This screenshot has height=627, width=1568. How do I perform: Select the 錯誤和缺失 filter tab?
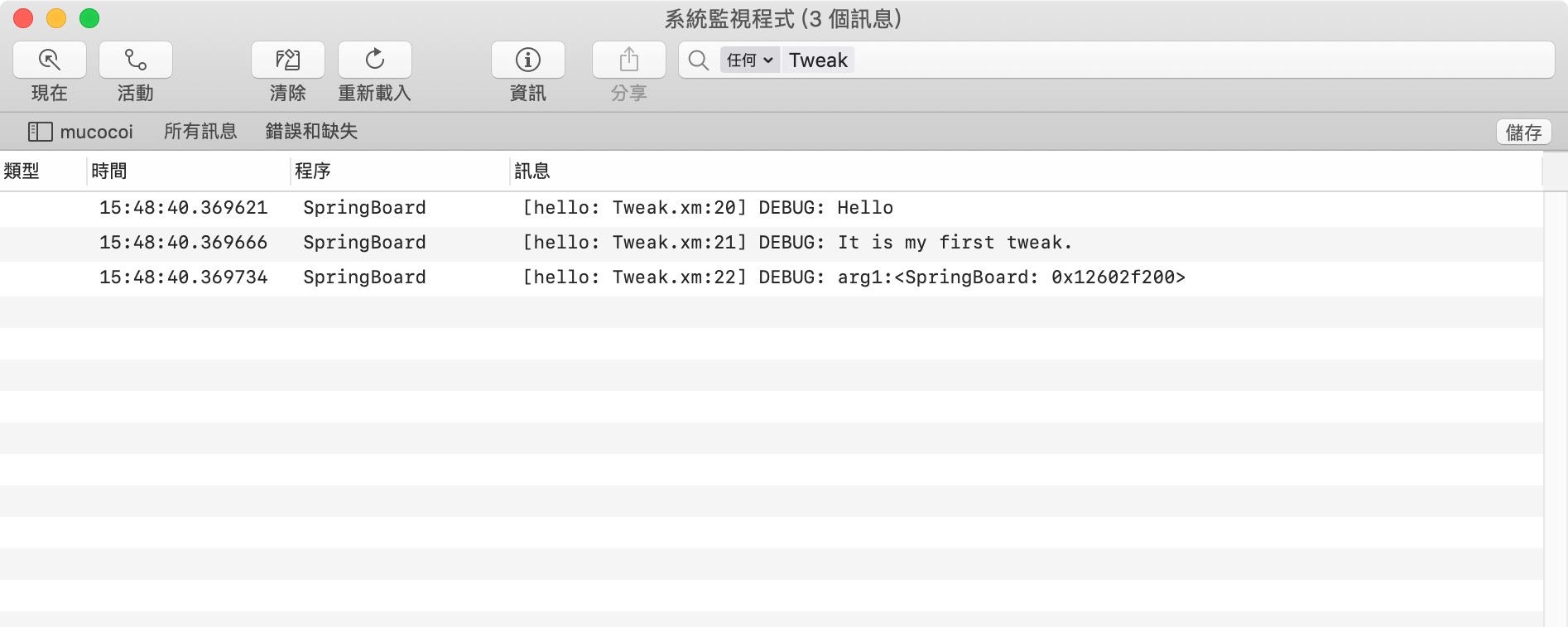[x=311, y=132]
